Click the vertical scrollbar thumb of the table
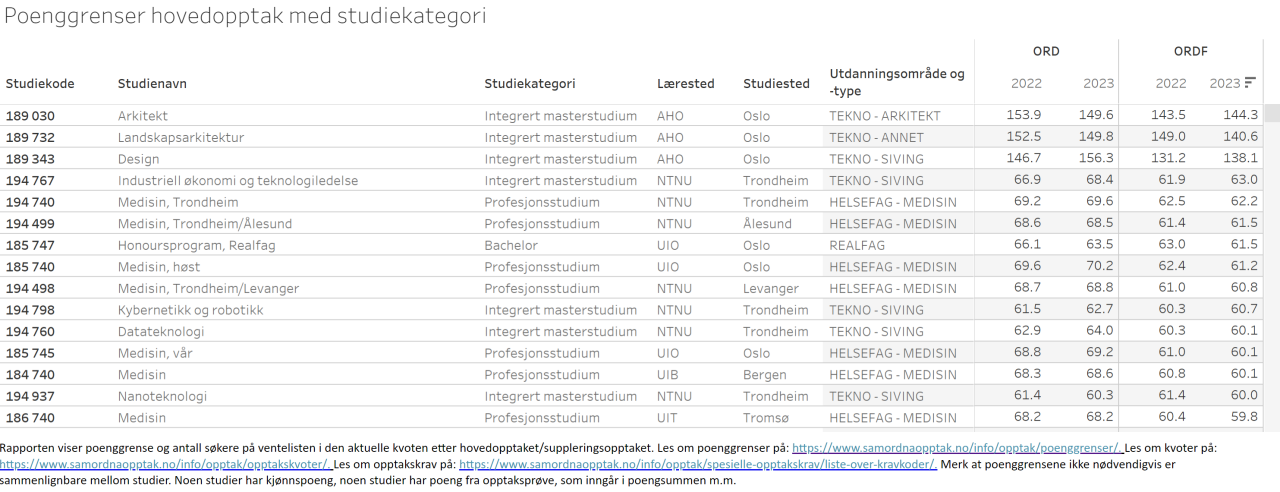The image size is (1280, 492). 1272,111
